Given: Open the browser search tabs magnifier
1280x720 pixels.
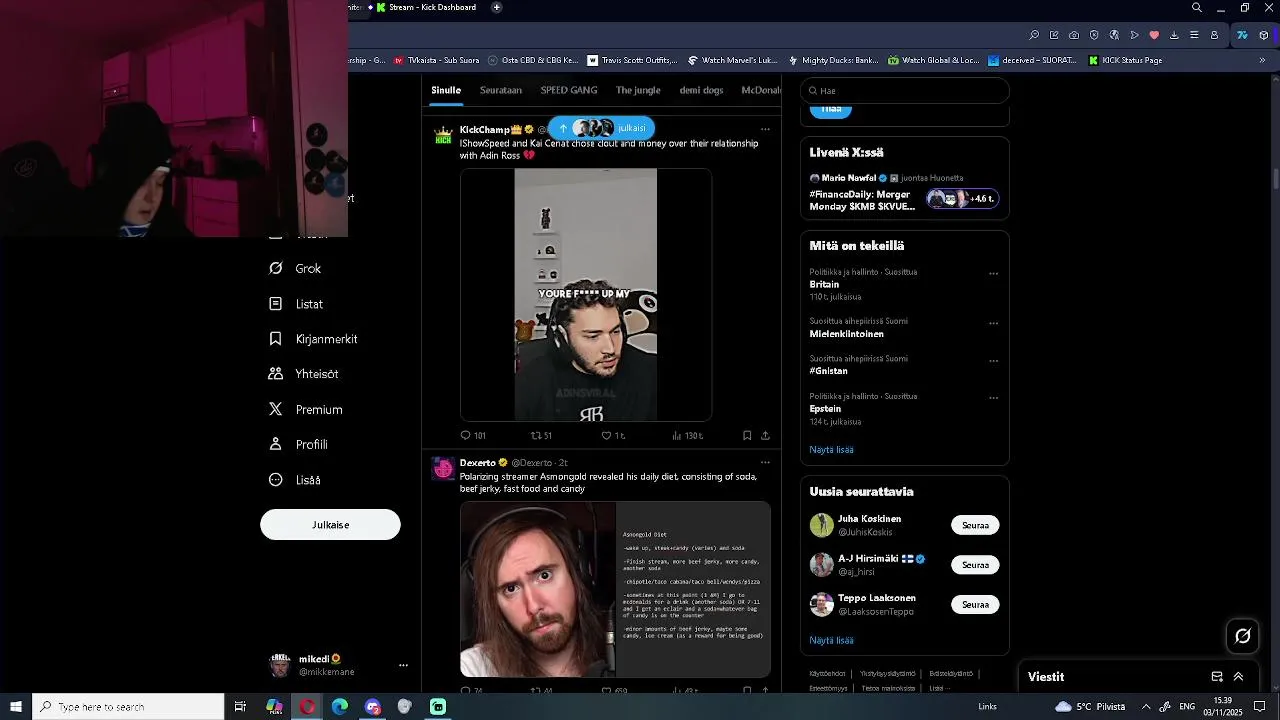Looking at the screenshot, I should click(x=1197, y=7).
